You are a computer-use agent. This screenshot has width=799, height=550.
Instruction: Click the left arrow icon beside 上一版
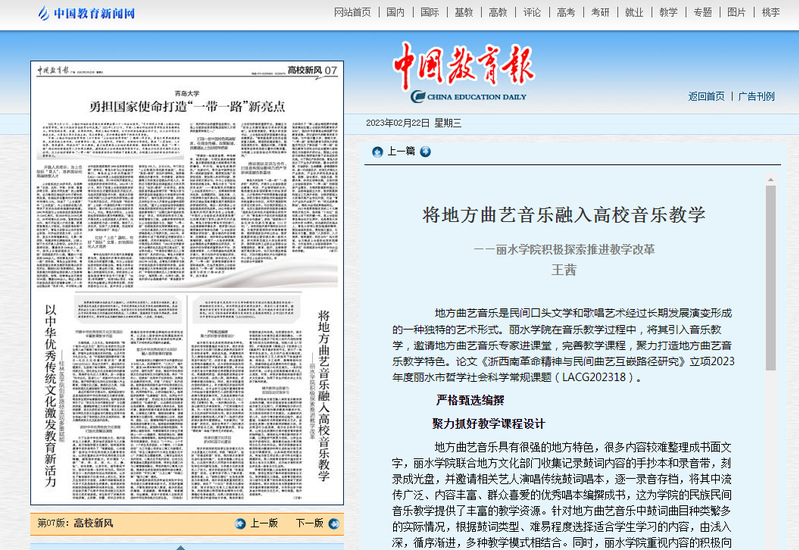(x=240, y=523)
